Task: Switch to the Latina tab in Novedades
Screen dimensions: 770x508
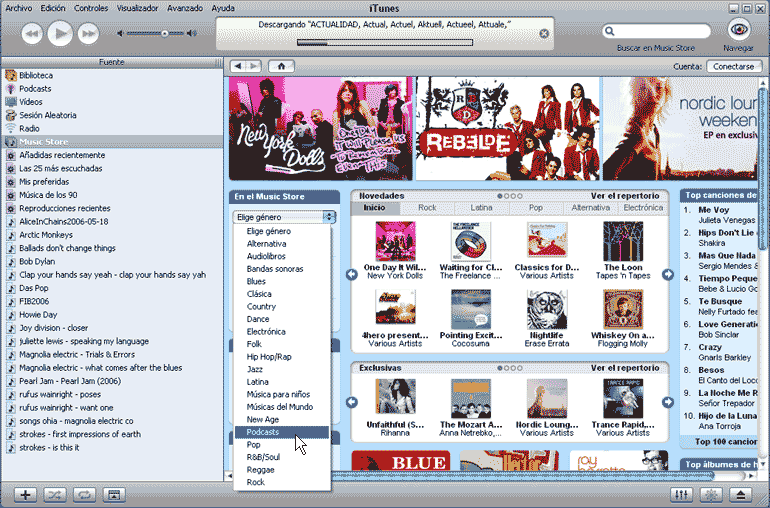Action: [x=481, y=208]
